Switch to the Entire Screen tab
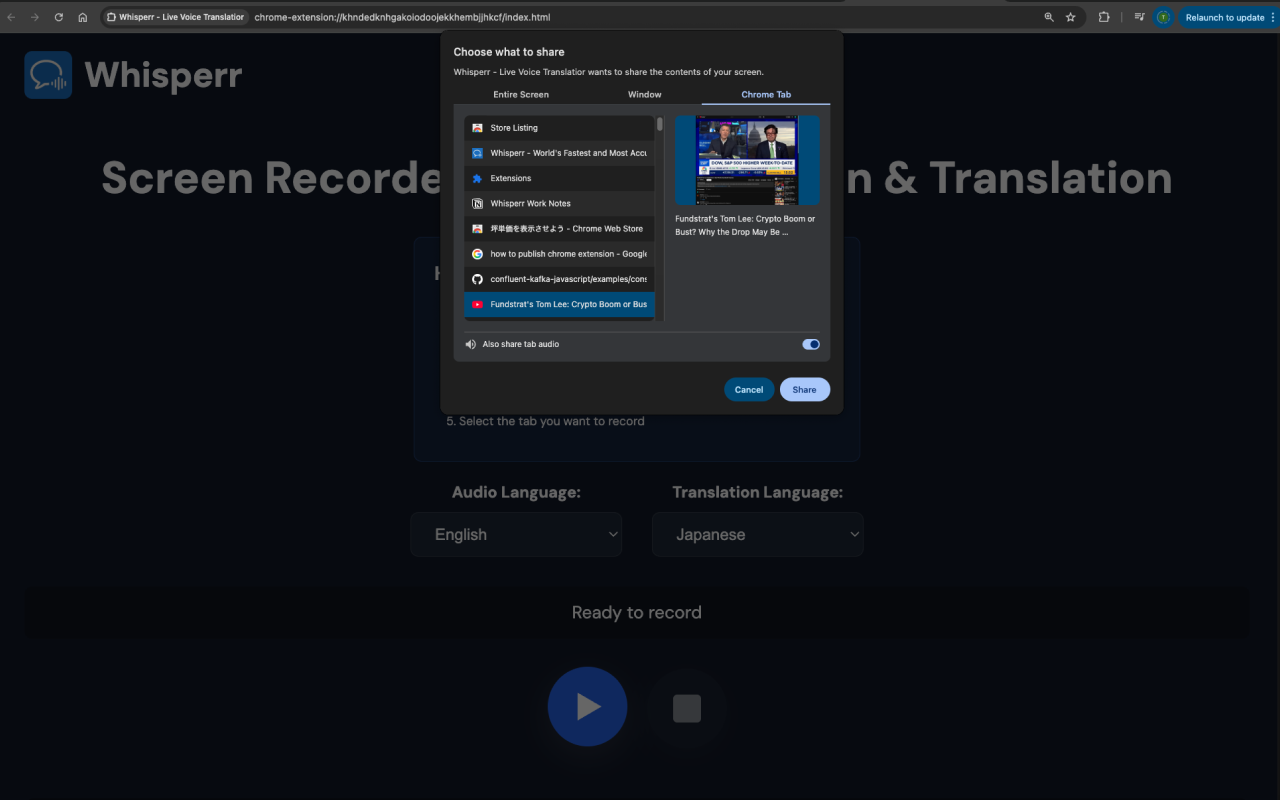The image size is (1280, 800). [521, 94]
